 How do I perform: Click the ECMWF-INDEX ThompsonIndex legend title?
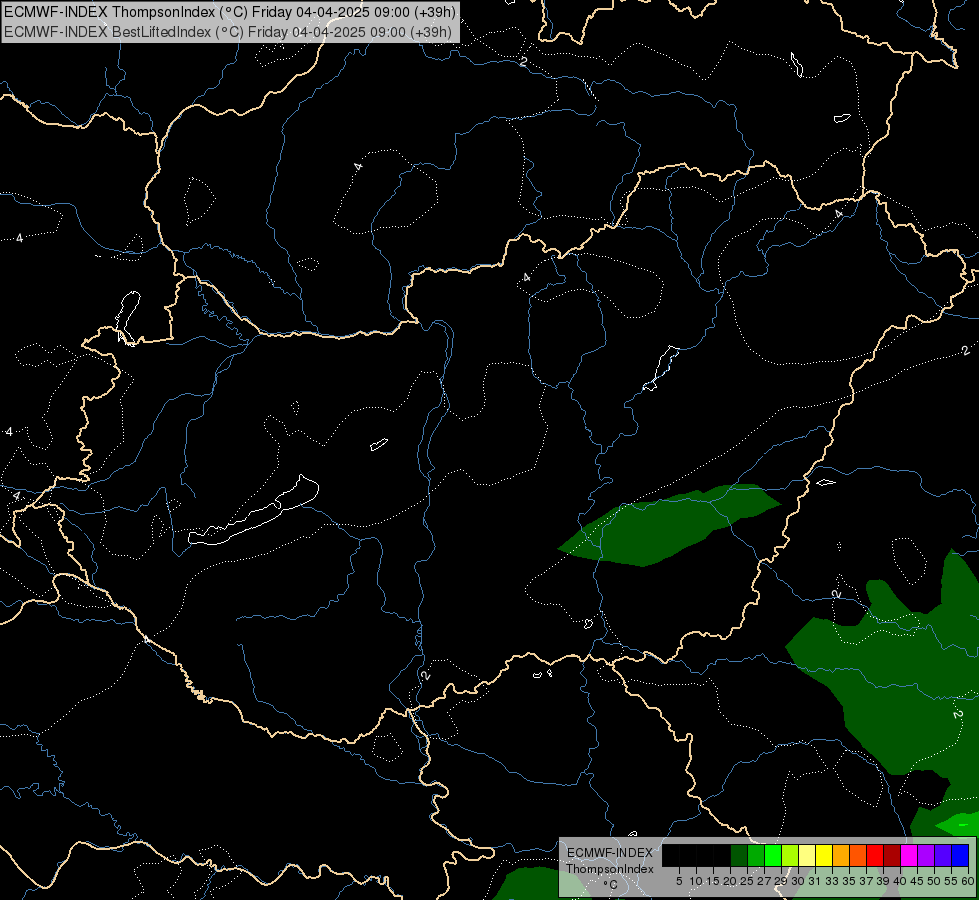pyautogui.click(x=610, y=860)
